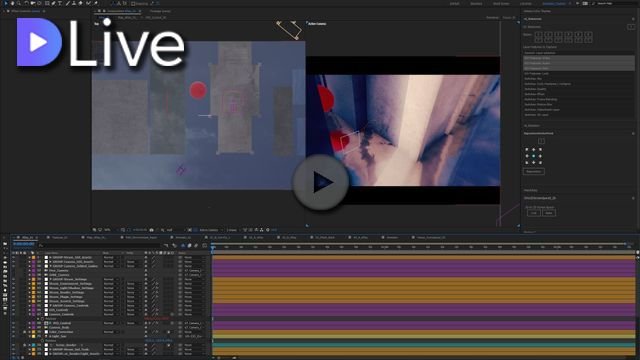This screenshot has height=360, width=640.
Task: Toggle visibility of Camera_Body layer
Action: click(x=13, y=327)
